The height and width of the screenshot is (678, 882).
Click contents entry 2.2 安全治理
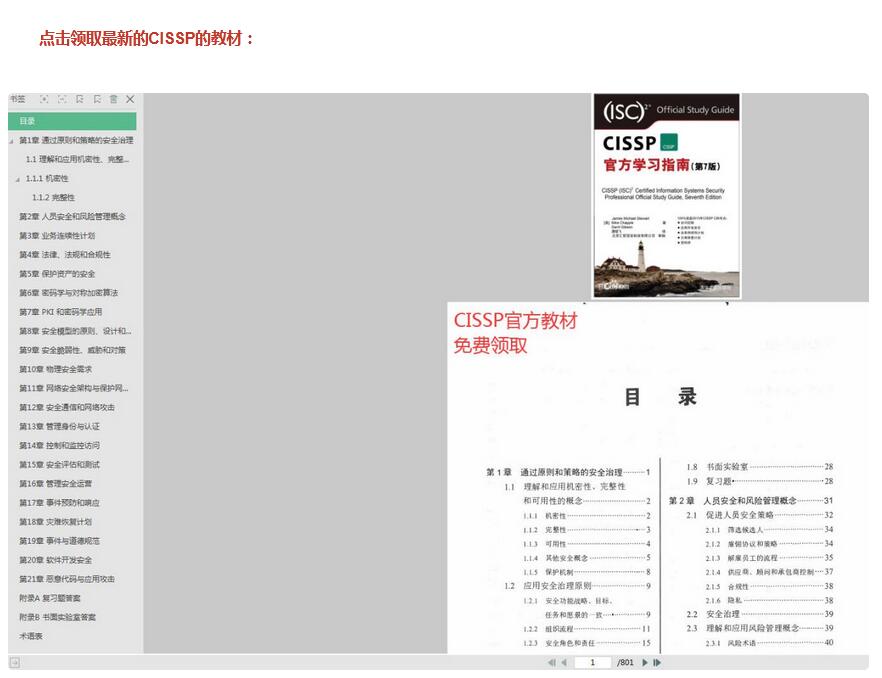[x=760, y=614]
